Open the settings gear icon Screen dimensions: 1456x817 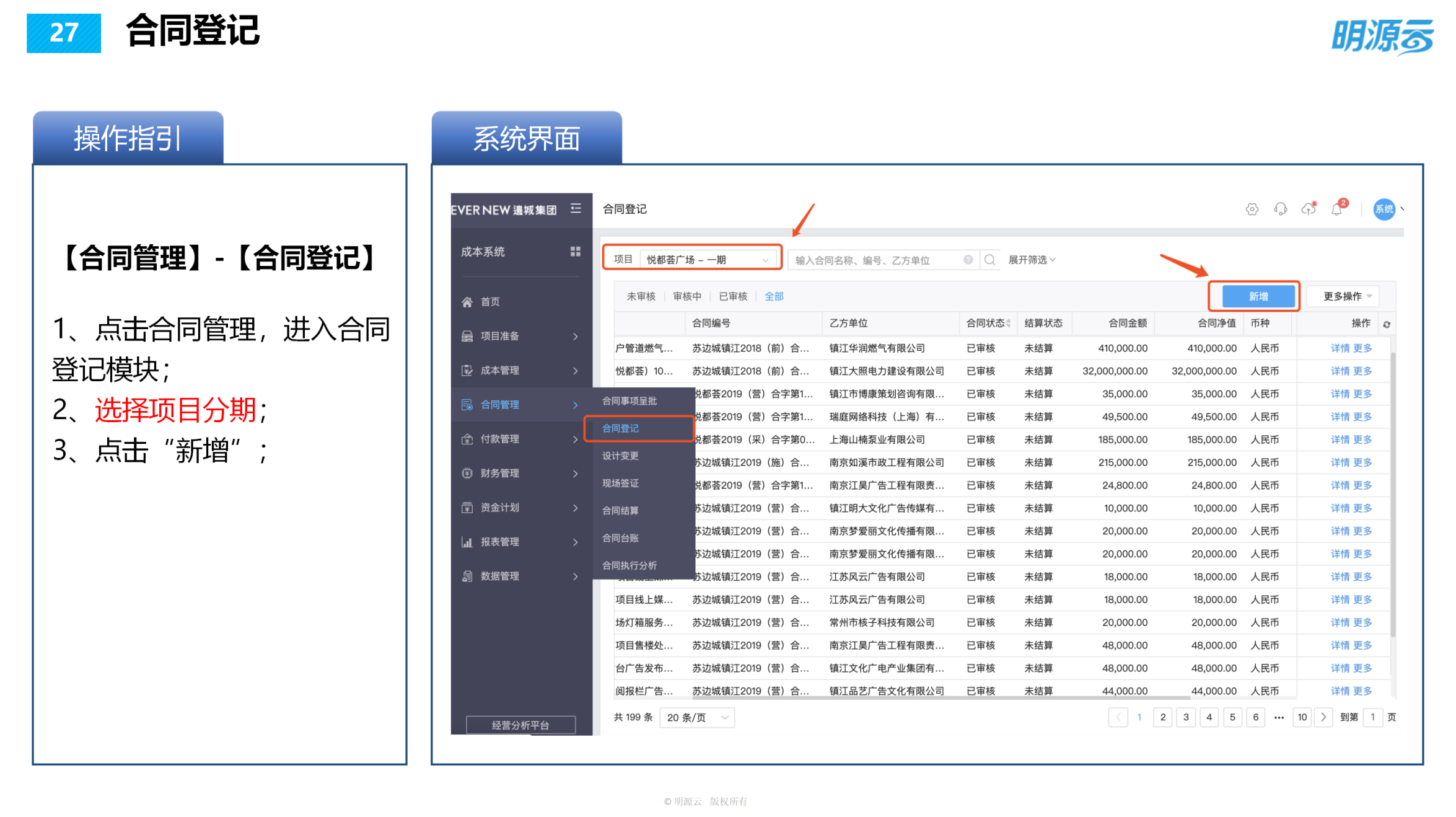click(x=1252, y=209)
